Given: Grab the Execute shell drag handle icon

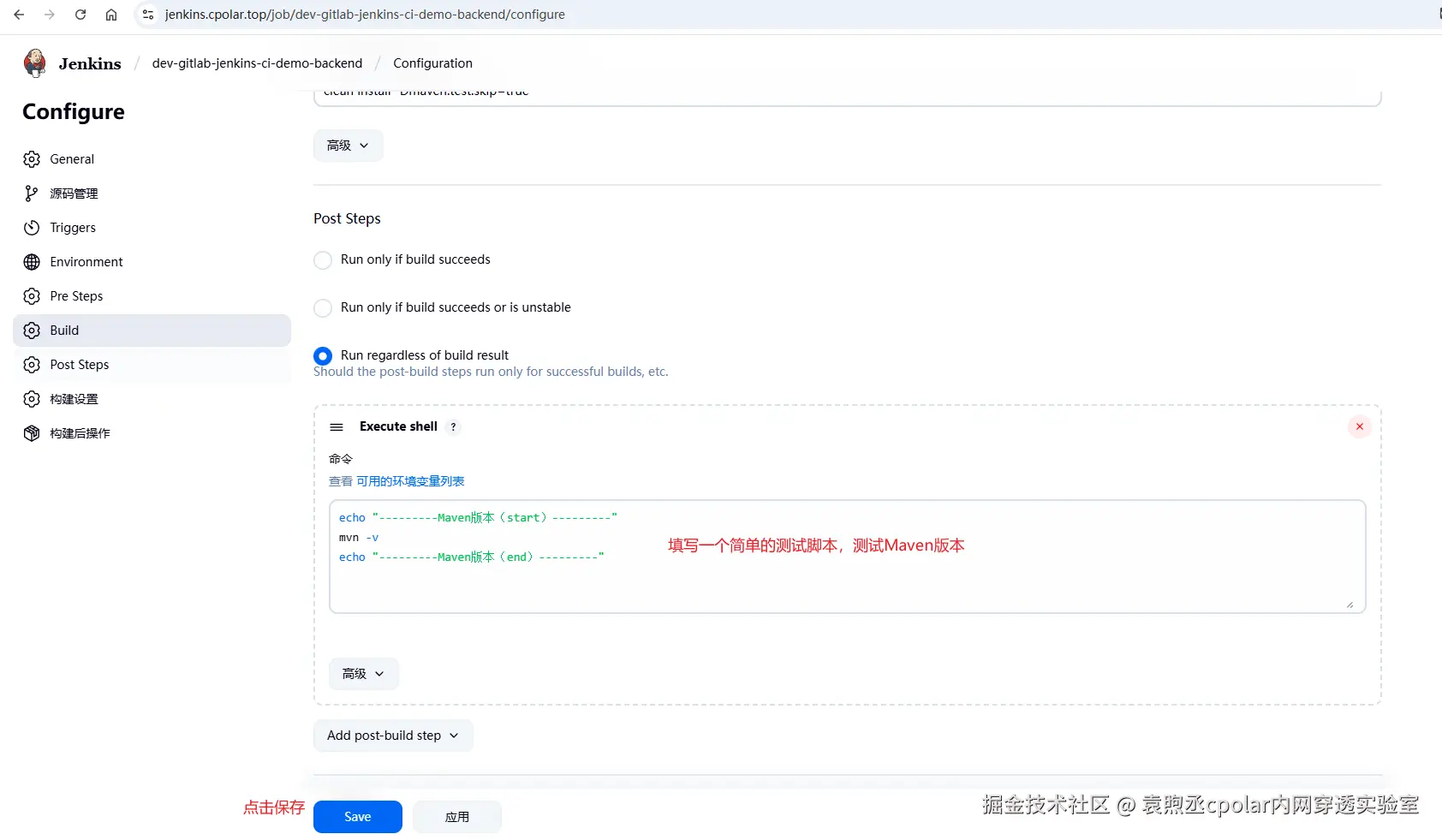Looking at the screenshot, I should pos(337,426).
